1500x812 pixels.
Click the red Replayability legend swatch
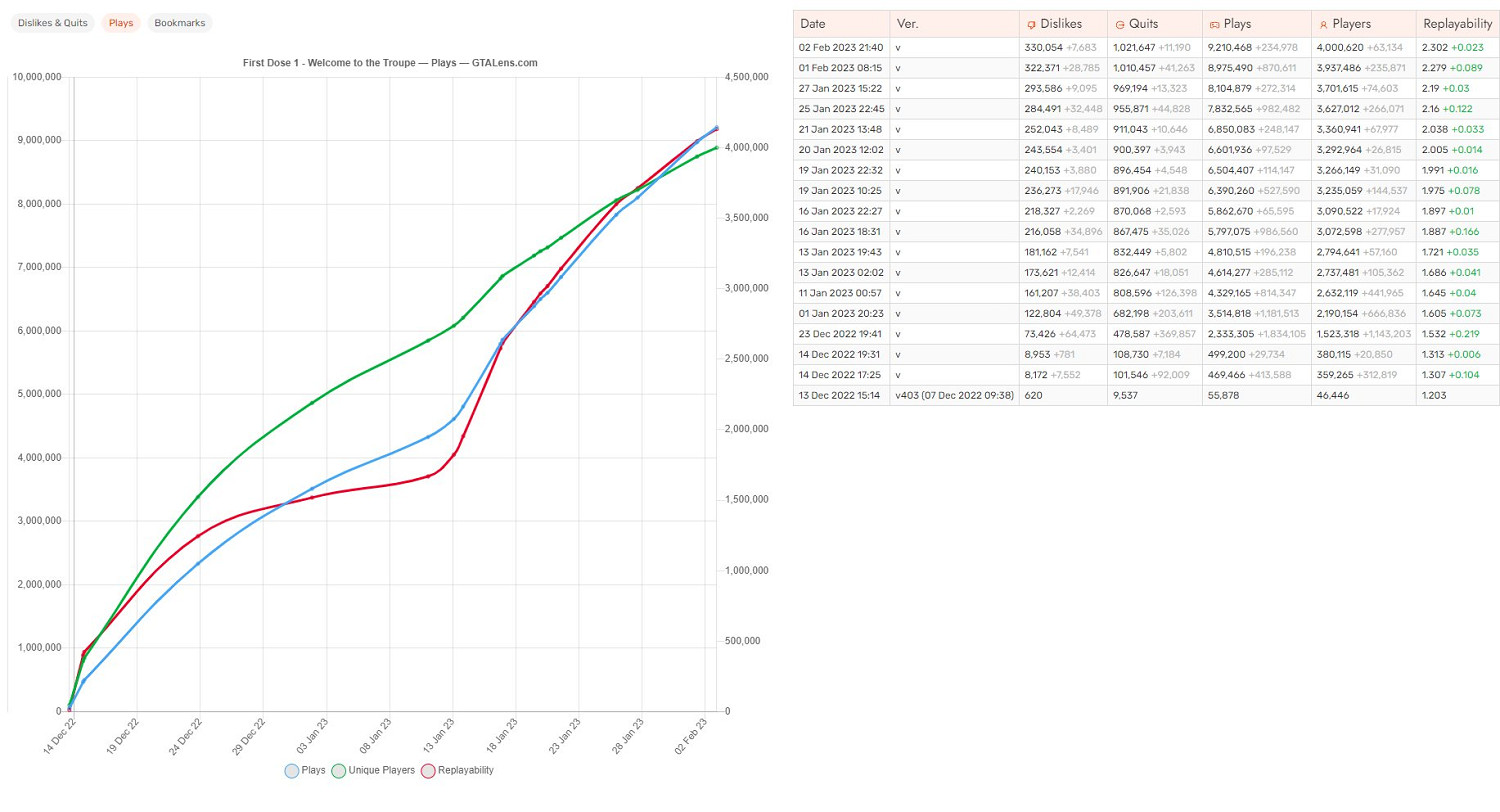click(428, 771)
